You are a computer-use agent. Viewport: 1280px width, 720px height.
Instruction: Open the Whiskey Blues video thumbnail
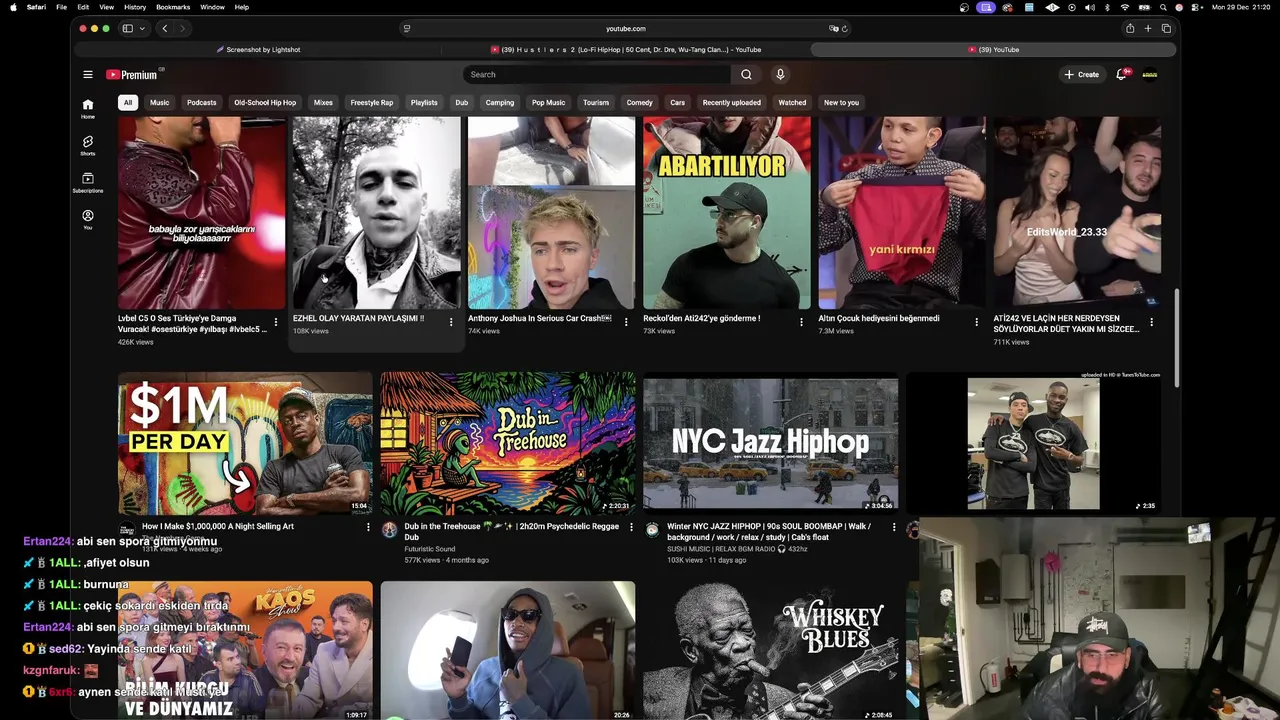point(770,650)
